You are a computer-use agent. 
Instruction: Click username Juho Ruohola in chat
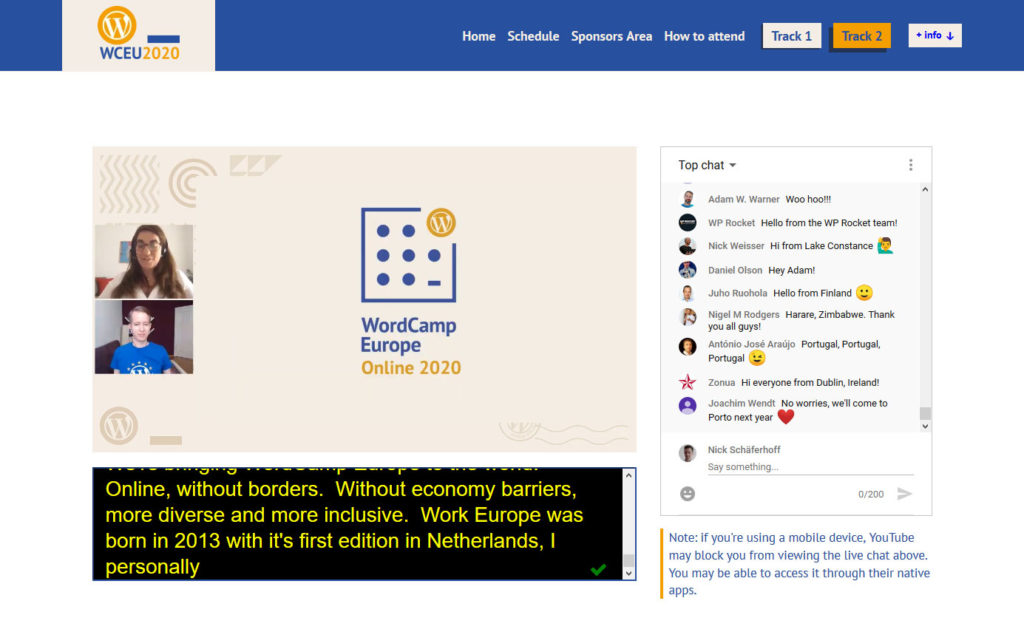[x=737, y=293]
